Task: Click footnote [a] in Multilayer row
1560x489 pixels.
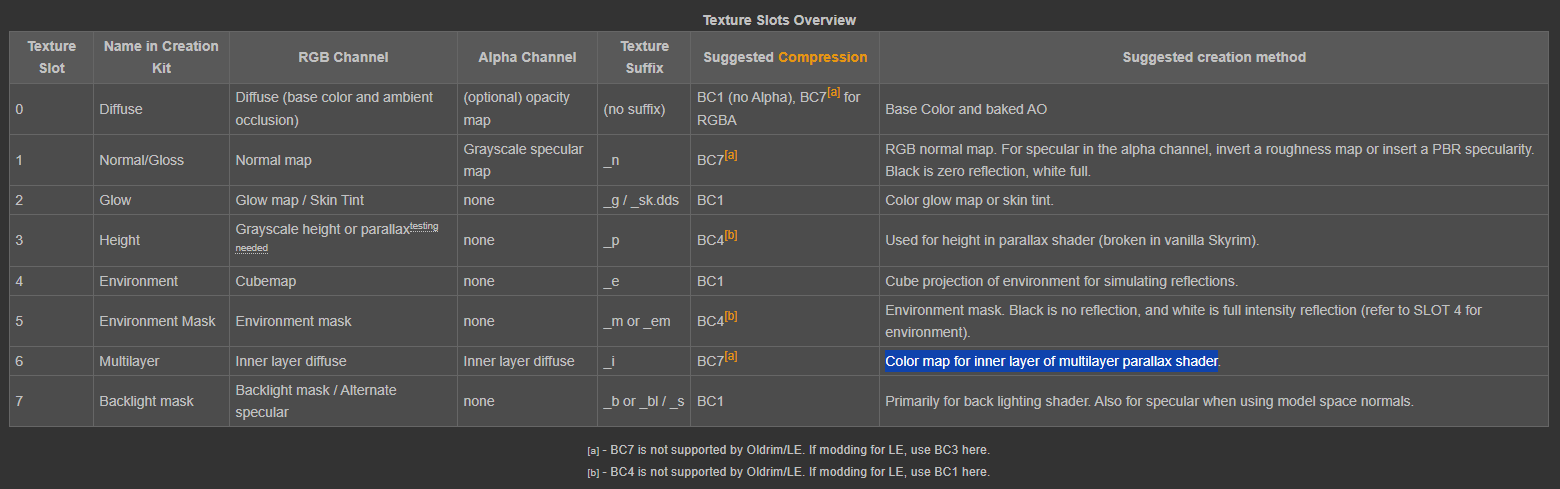Action: tap(731, 356)
